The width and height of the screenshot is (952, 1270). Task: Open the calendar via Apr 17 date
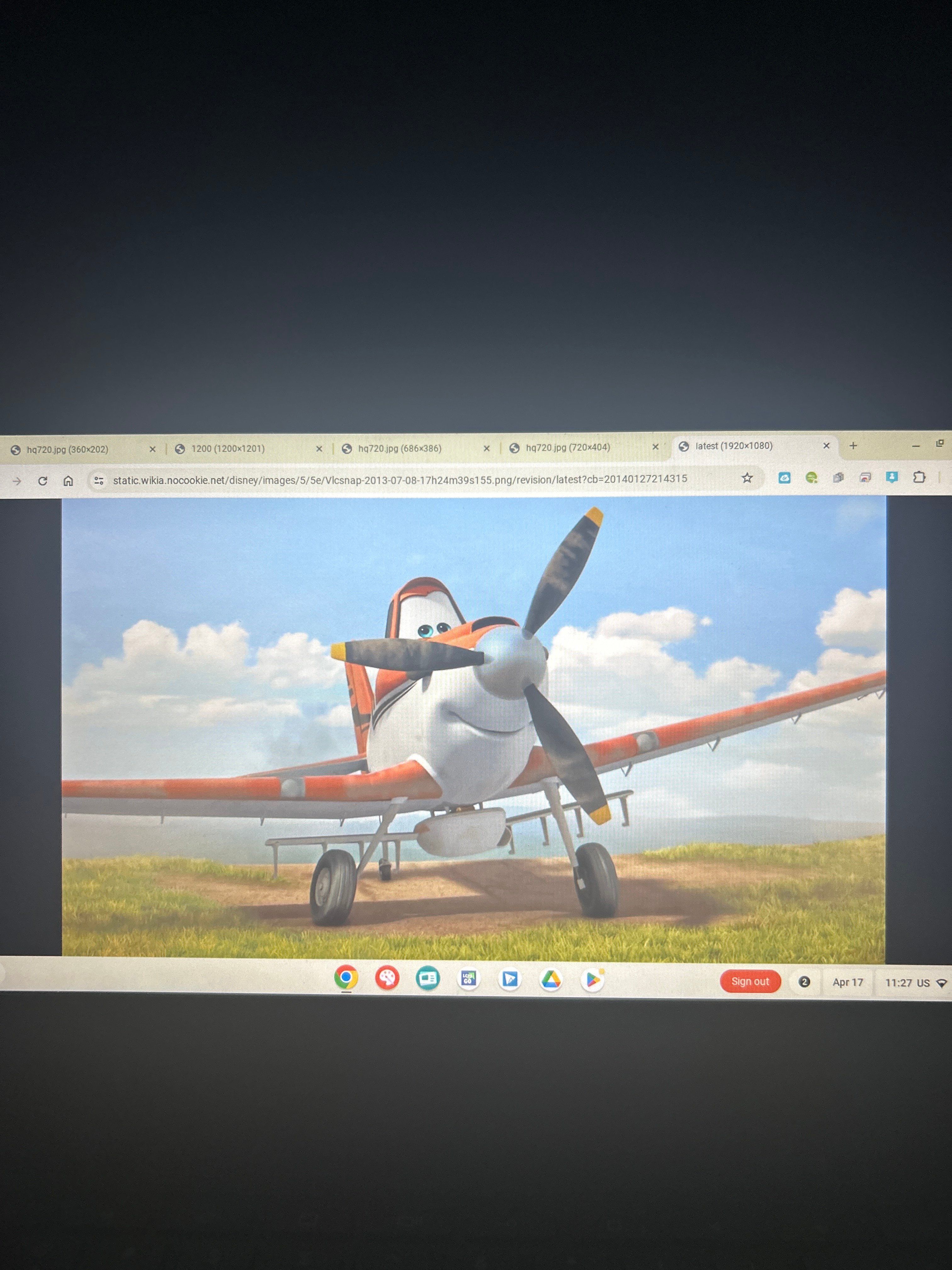tap(847, 982)
